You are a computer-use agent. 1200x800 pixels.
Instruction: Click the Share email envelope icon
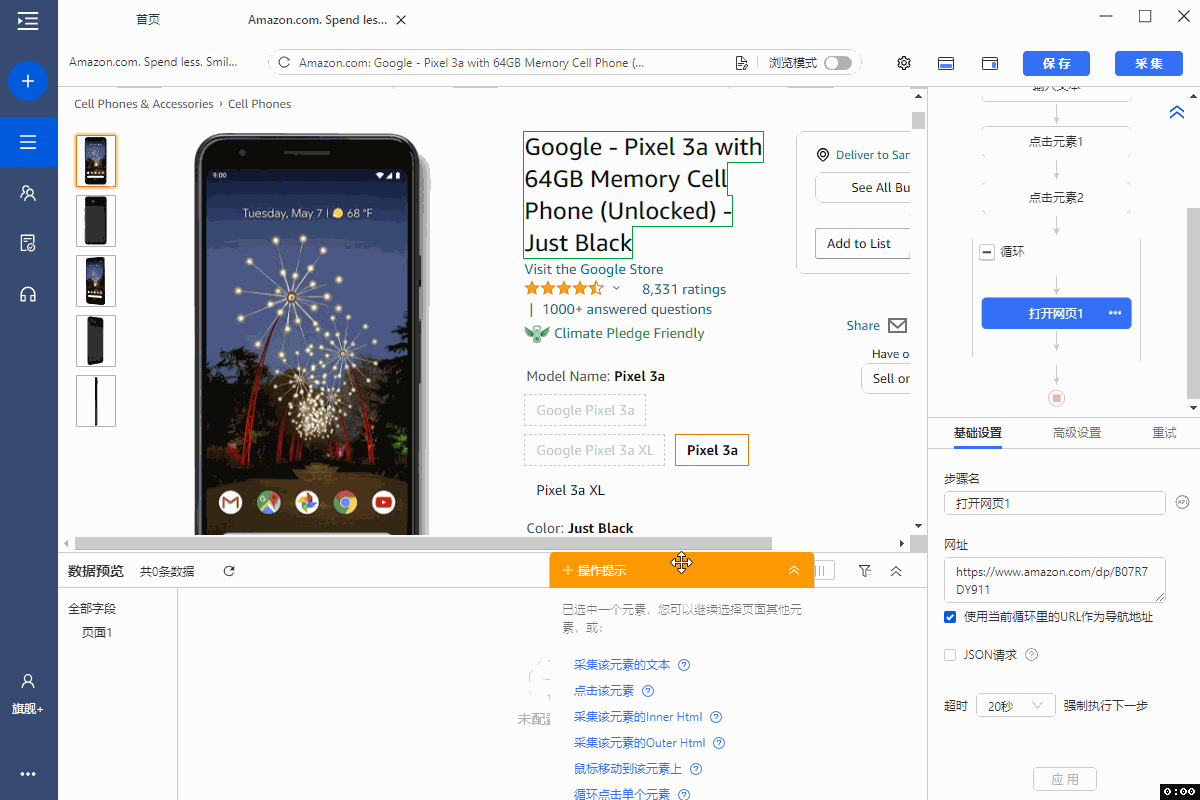[x=897, y=325]
